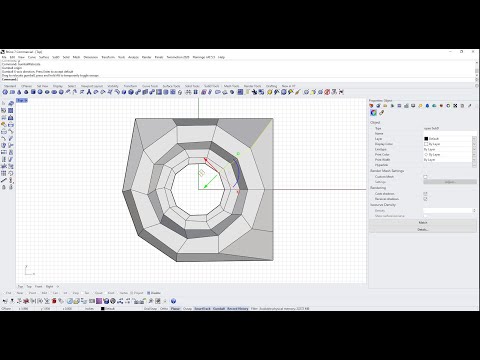The image size is (480, 360).
Task: Toggle SmartTrack in the status bar
Action: (x=202, y=308)
